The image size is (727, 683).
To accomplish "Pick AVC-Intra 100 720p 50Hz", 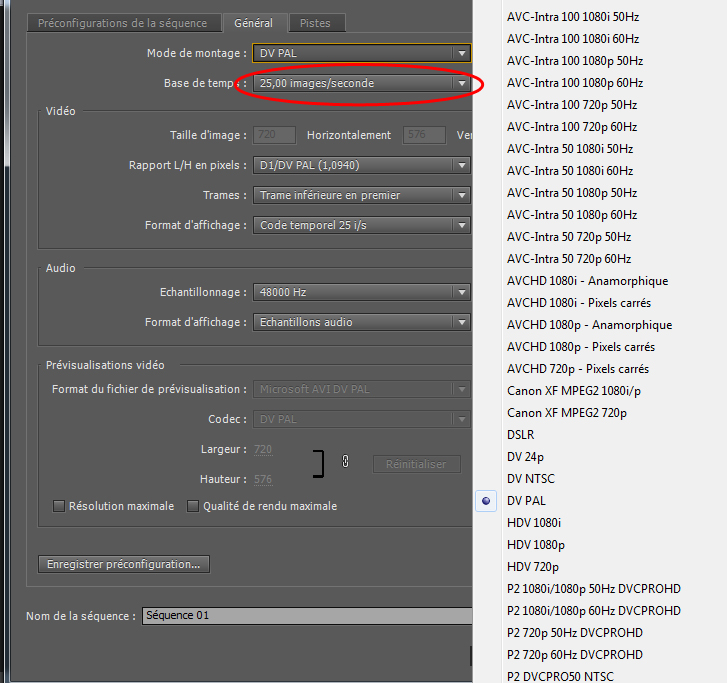I will pyautogui.click(x=572, y=105).
